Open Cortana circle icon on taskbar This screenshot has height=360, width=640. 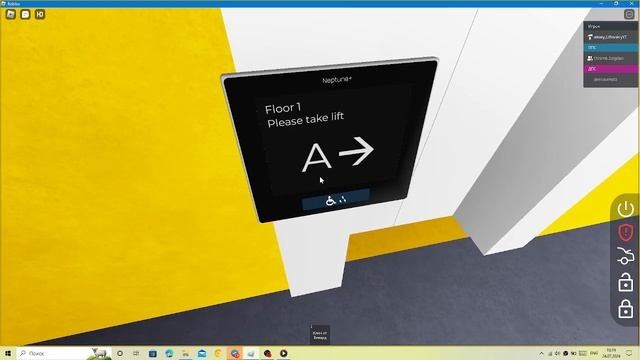(x=120, y=353)
